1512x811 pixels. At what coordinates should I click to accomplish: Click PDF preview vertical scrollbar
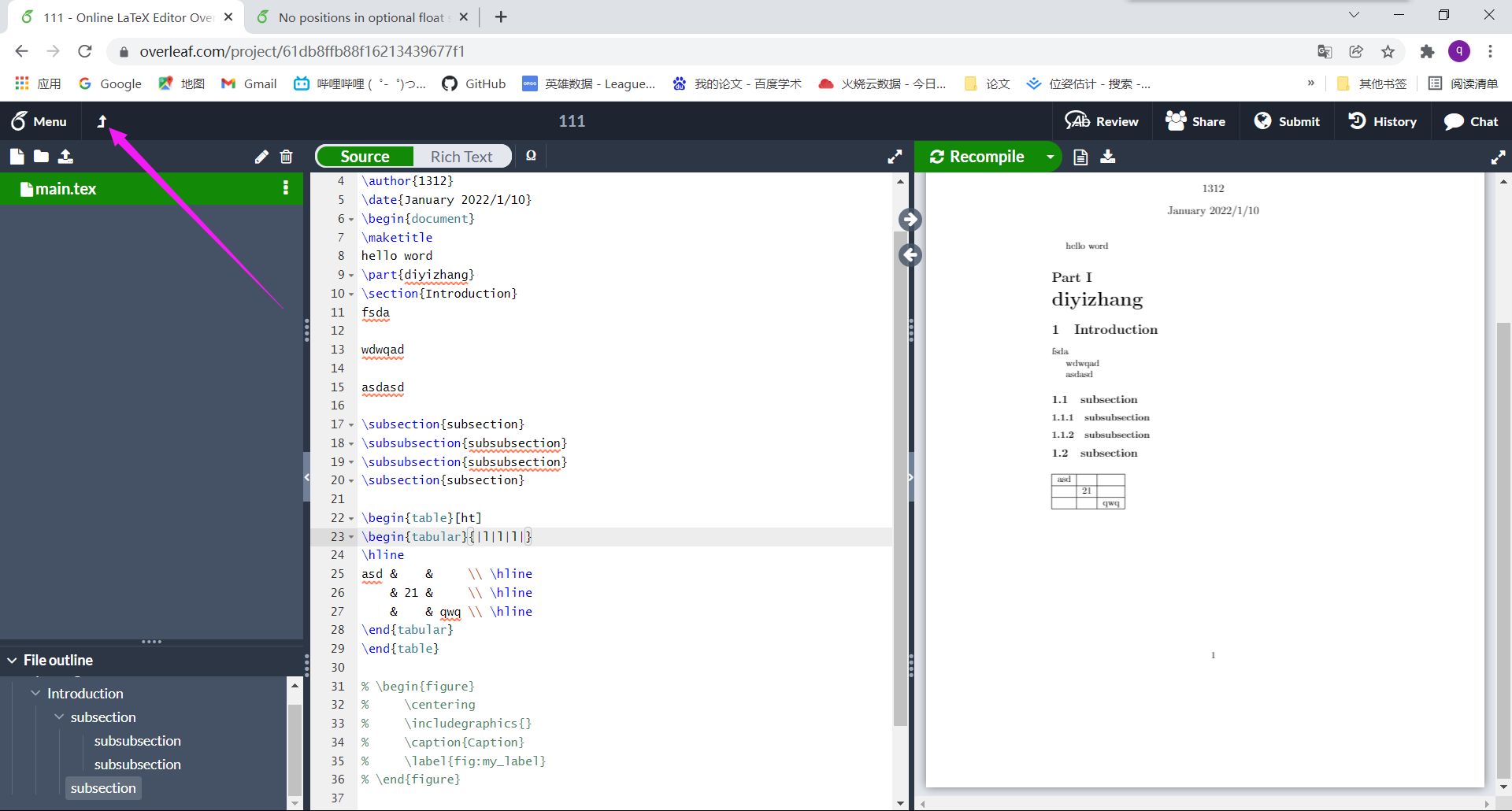(1503, 550)
